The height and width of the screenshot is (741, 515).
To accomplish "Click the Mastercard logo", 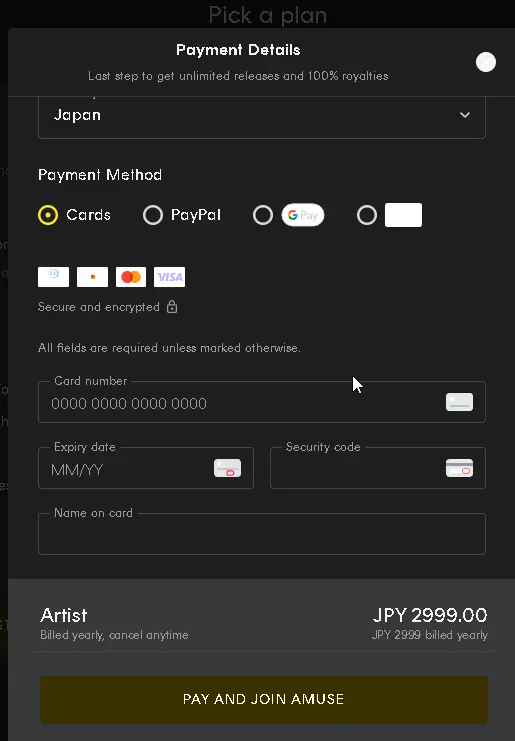I will [131, 277].
